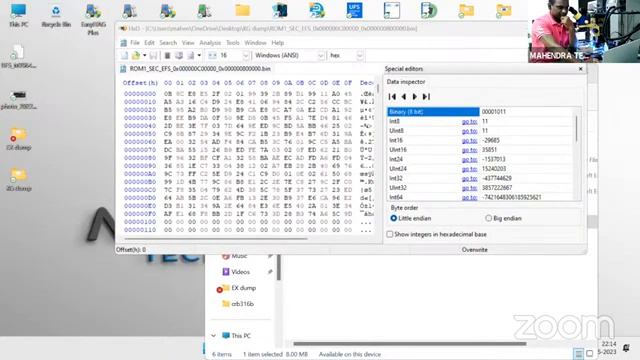Screen dimensions: 640x360
Task: Click the Explorer horizontal scrollbar
Action: pos(409,344)
